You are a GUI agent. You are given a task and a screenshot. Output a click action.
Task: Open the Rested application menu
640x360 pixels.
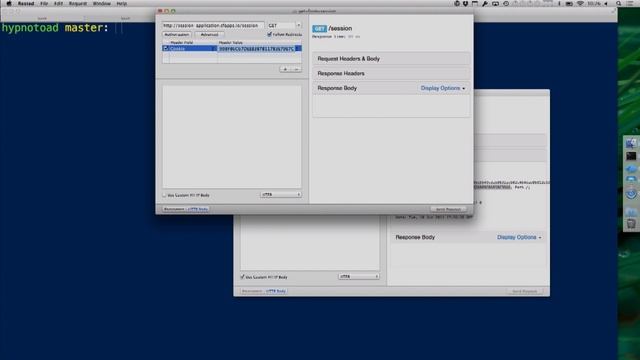point(26,3)
